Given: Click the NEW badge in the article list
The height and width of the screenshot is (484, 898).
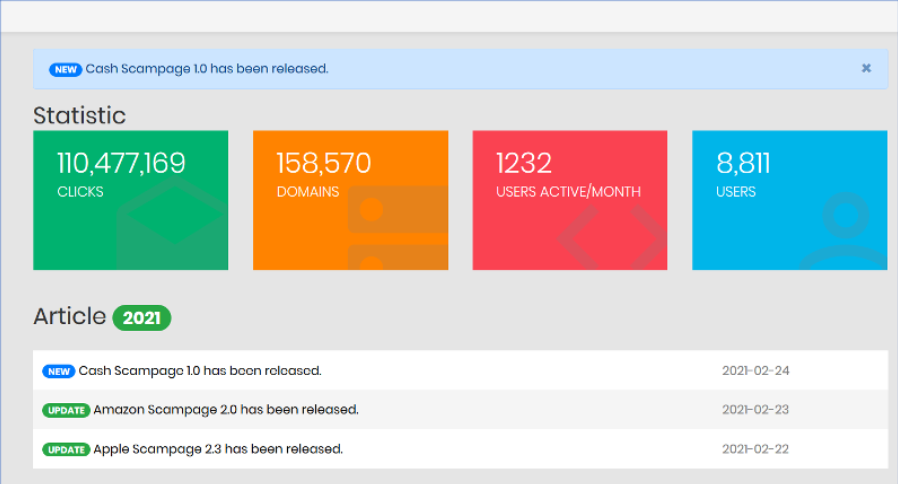Looking at the screenshot, I should coord(58,371).
